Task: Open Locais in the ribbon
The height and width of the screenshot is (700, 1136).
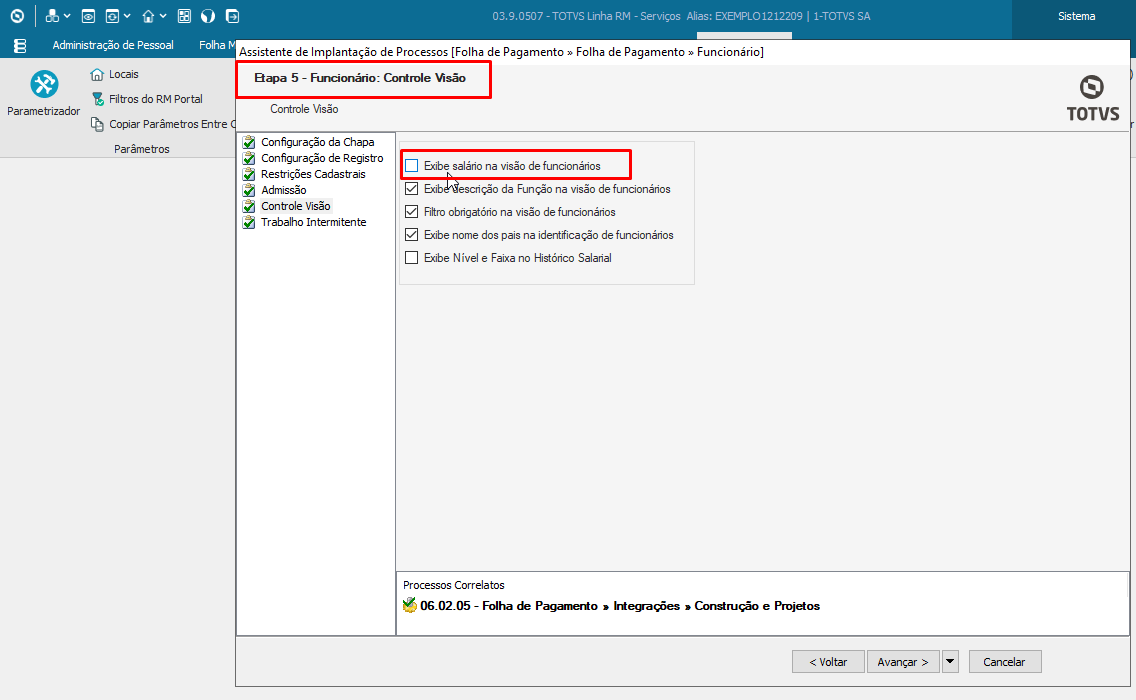Action: tap(123, 74)
